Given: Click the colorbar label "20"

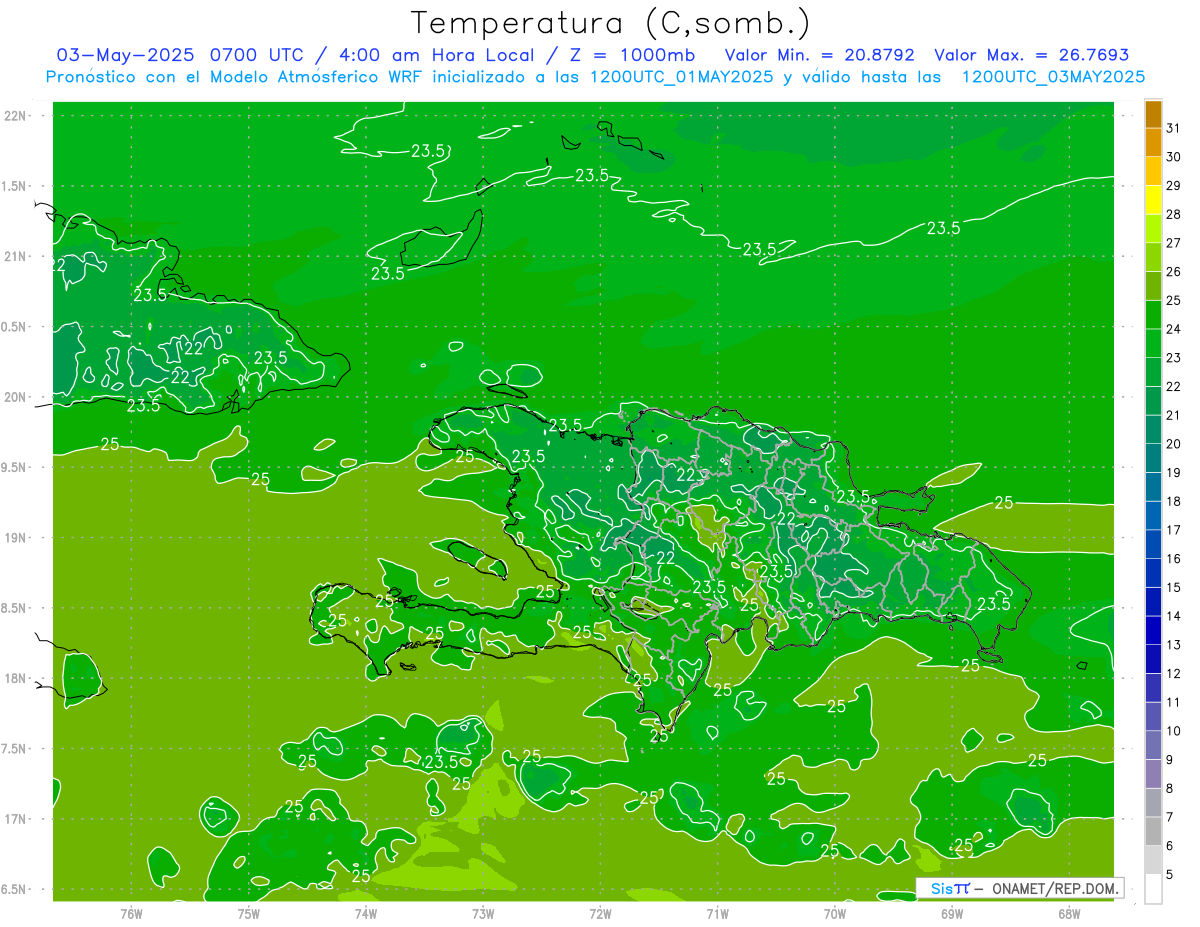Looking at the screenshot, I should tap(1173, 444).
